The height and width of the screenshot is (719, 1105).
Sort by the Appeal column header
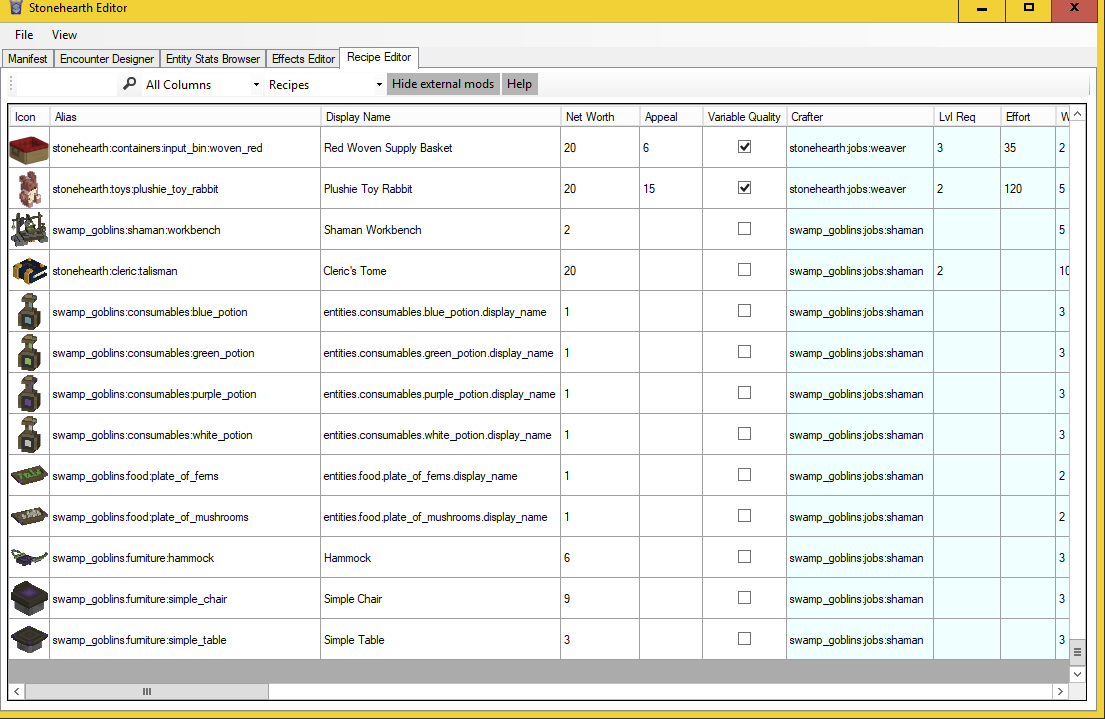(671, 117)
